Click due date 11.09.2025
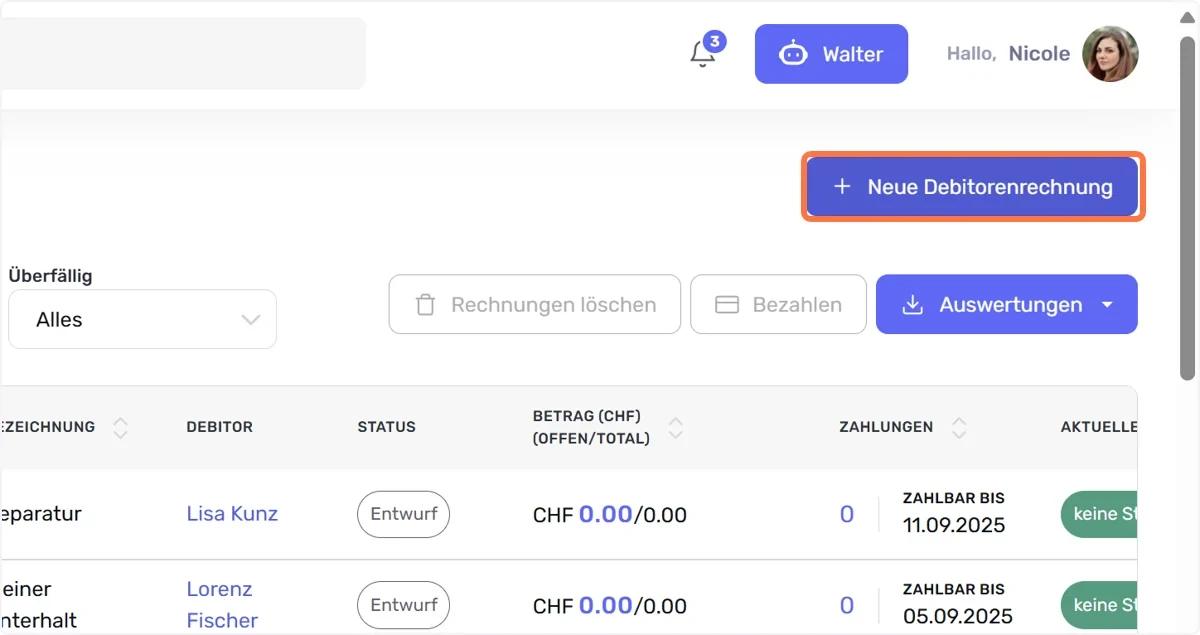This screenshot has width=1200, height=635. (x=954, y=525)
